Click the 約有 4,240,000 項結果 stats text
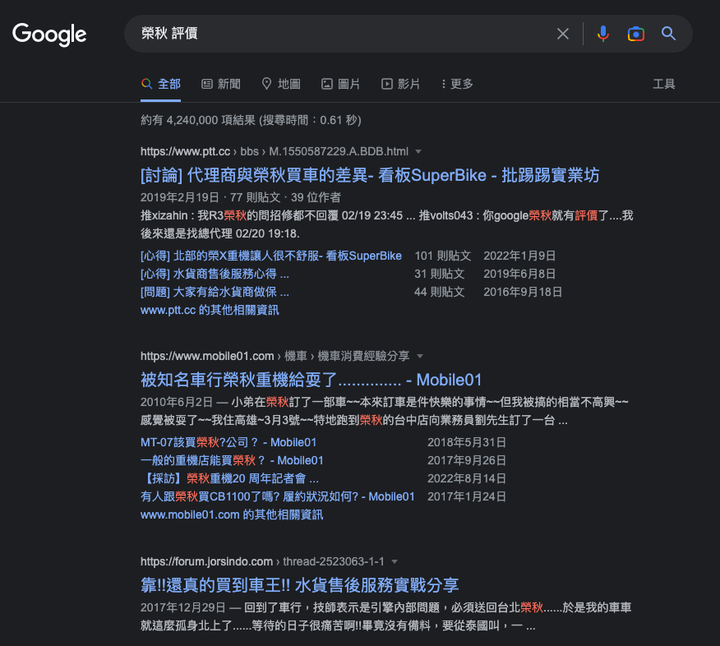 (x=251, y=120)
